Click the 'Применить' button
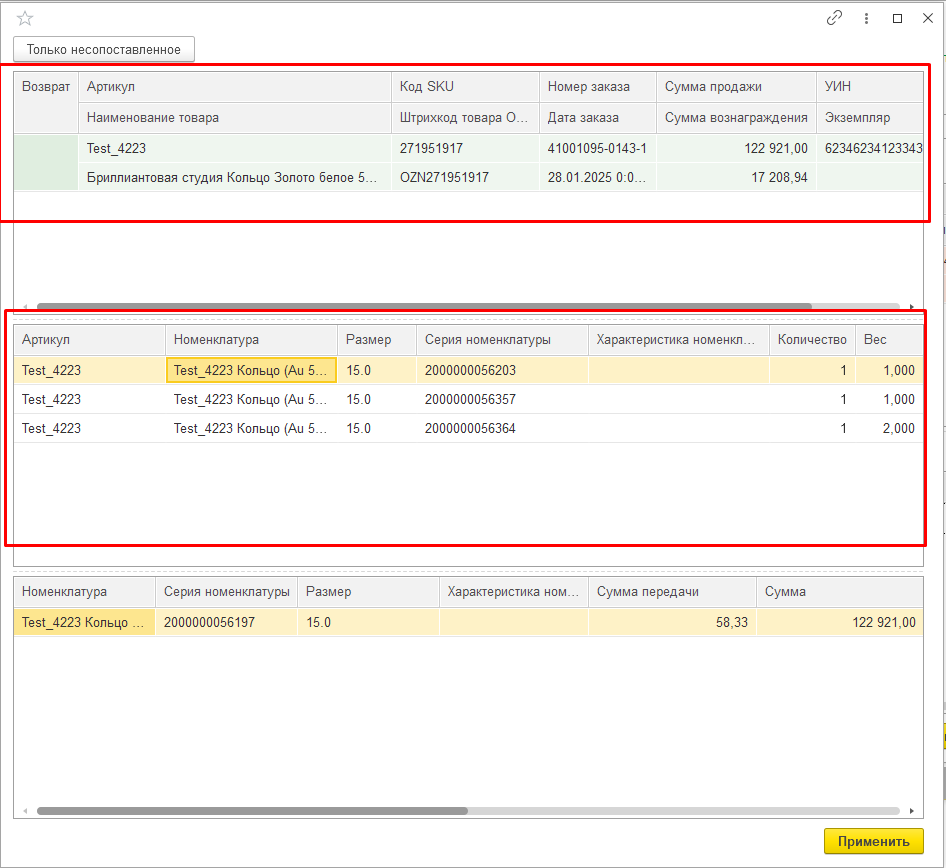The width and height of the screenshot is (946, 868). pos(874,841)
